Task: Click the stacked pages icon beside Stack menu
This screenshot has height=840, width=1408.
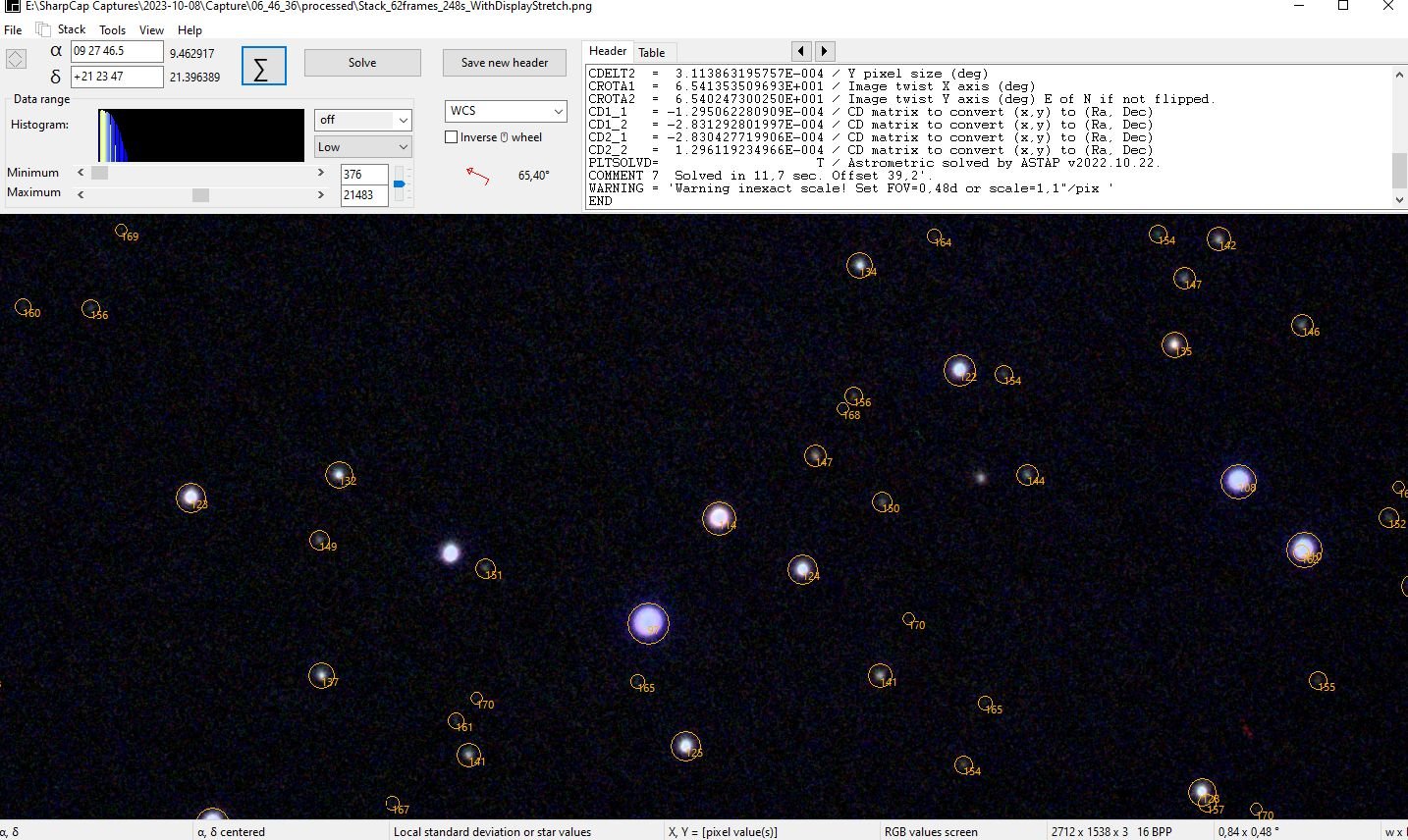Action: click(42, 29)
